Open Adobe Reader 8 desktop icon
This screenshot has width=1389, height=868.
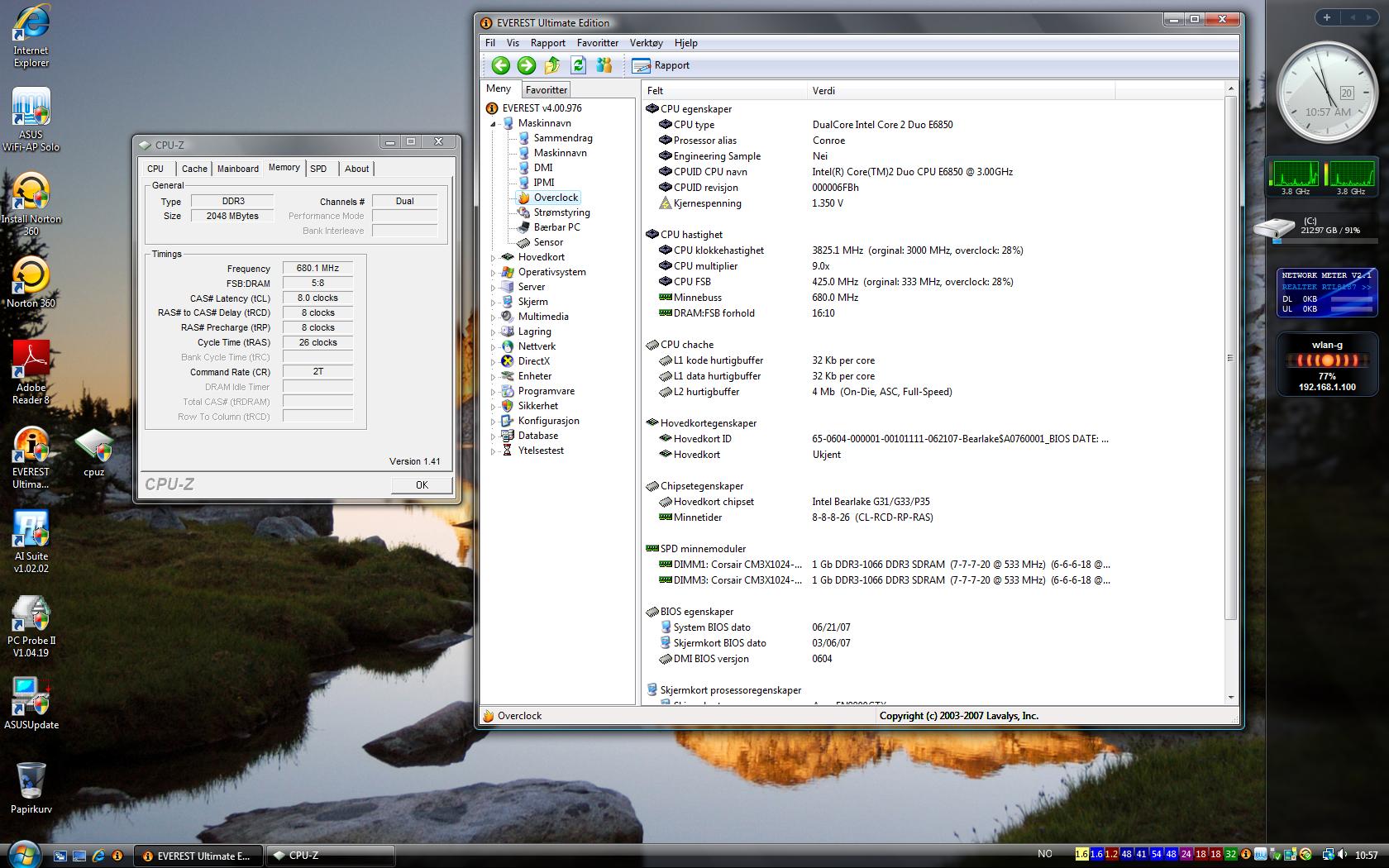tap(31, 373)
